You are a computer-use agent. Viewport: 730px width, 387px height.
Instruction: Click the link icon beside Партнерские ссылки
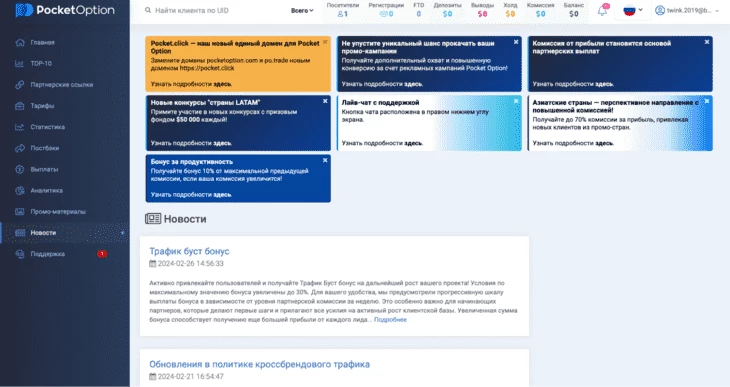[x=20, y=85]
